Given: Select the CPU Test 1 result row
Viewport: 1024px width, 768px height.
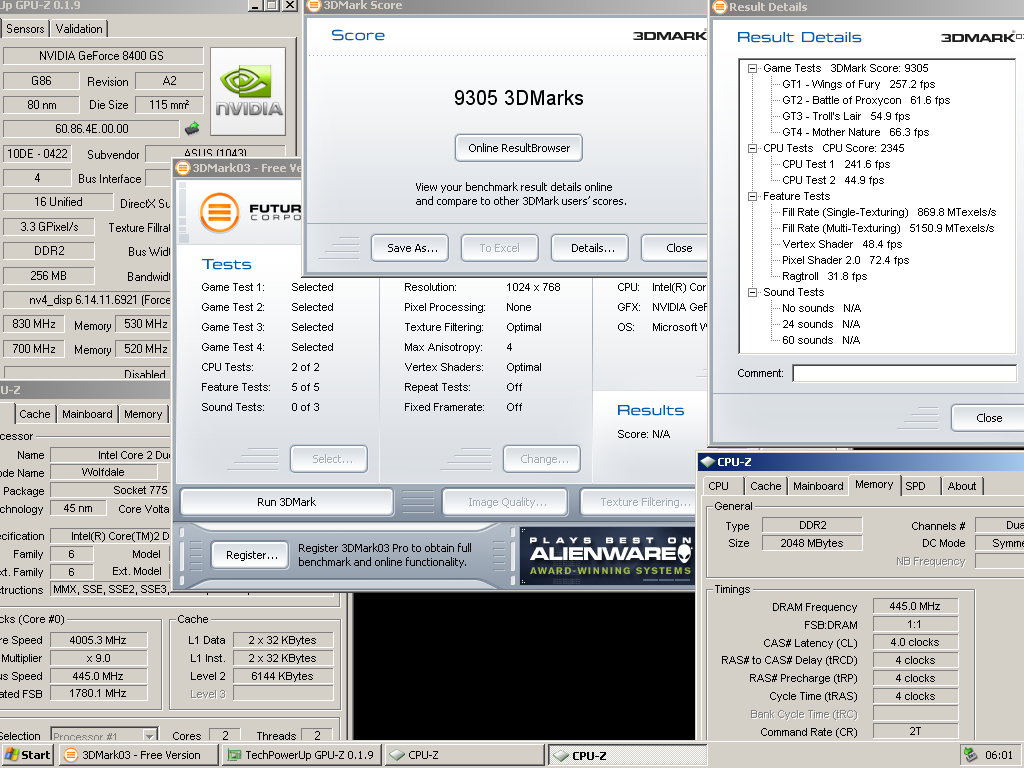Looking at the screenshot, I should coord(836,165).
